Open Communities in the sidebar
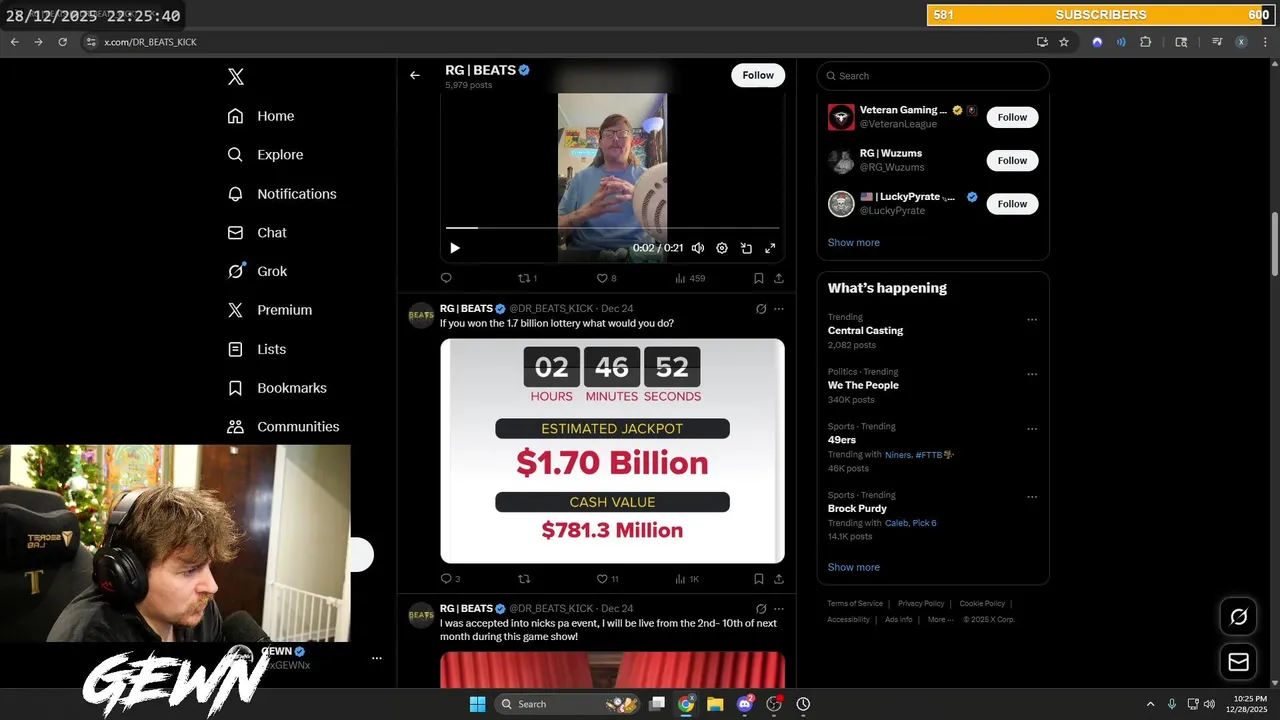The height and width of the screenshot is (720, 1280). 283,426
